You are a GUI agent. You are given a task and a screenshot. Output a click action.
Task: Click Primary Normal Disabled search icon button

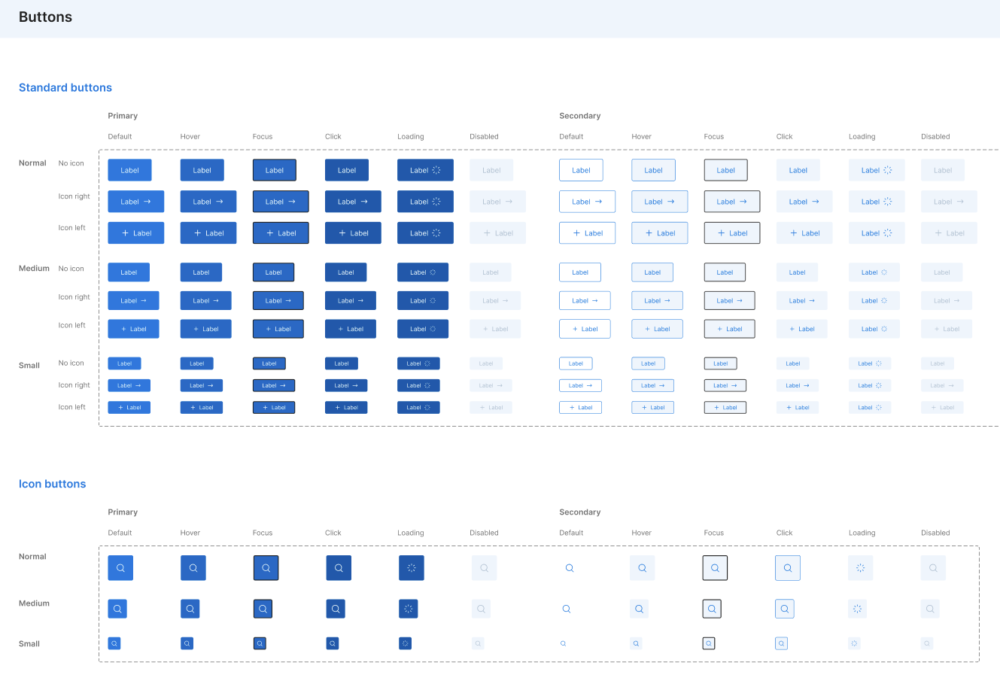(x=484, y=568)
